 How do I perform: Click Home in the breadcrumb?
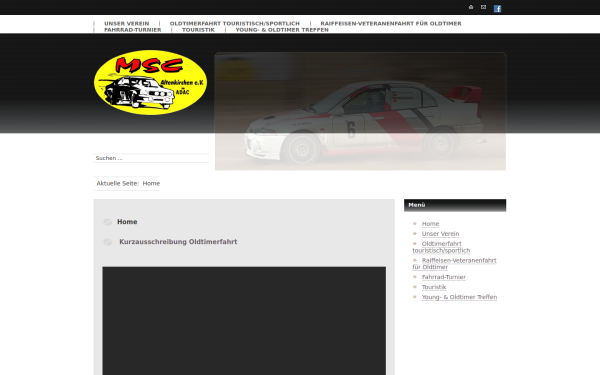pyautogui.click(x=151, y=183)
